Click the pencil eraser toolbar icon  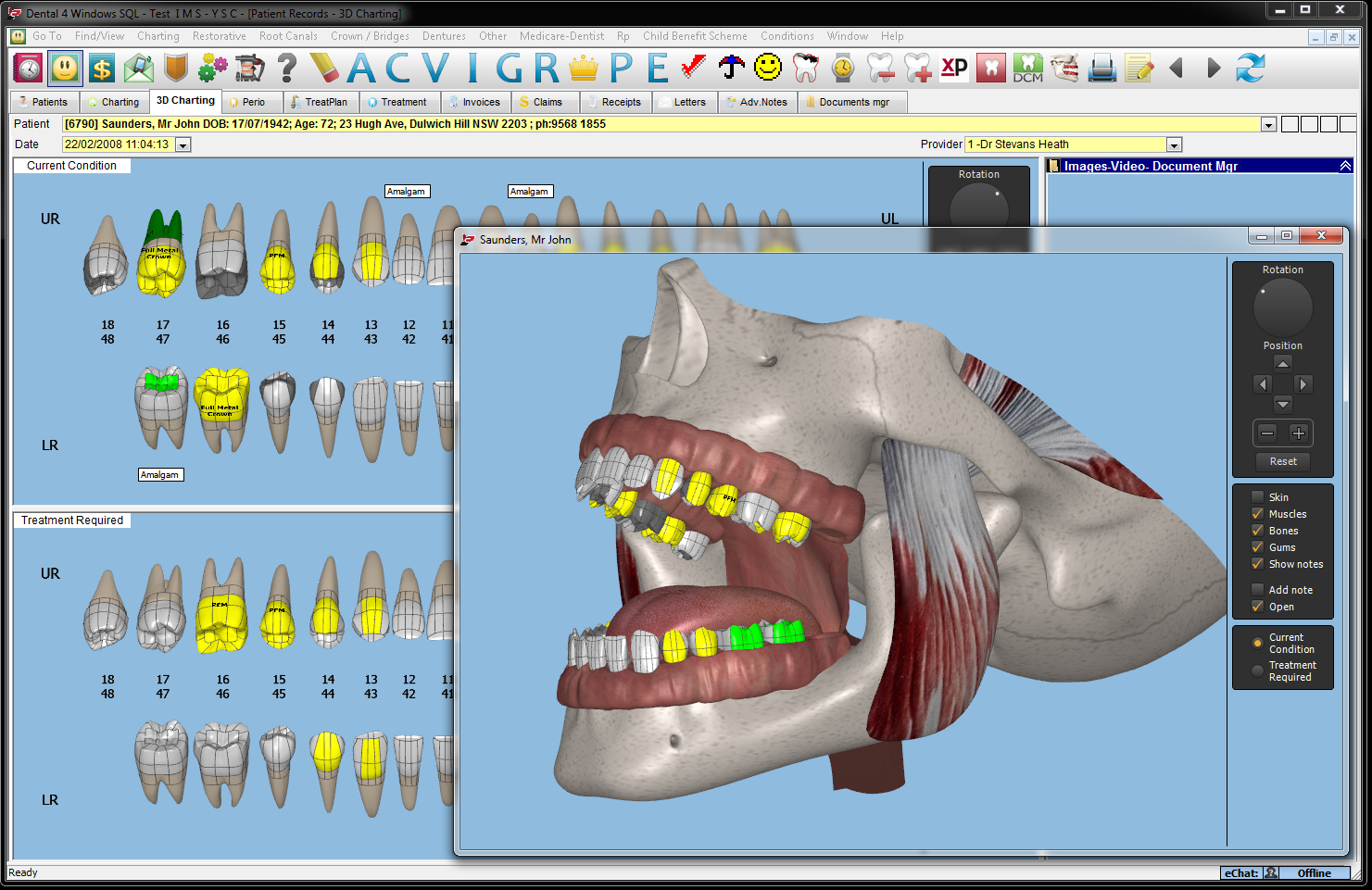(323, 69)
